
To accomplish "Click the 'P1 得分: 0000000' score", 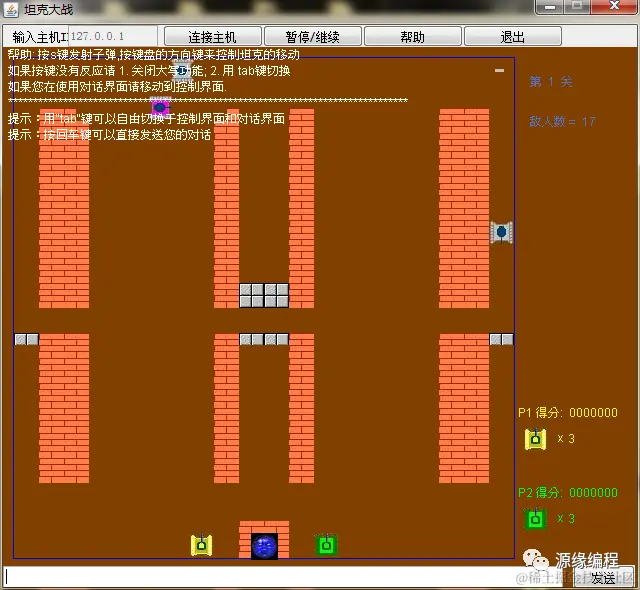I will (x=568, y=413).
